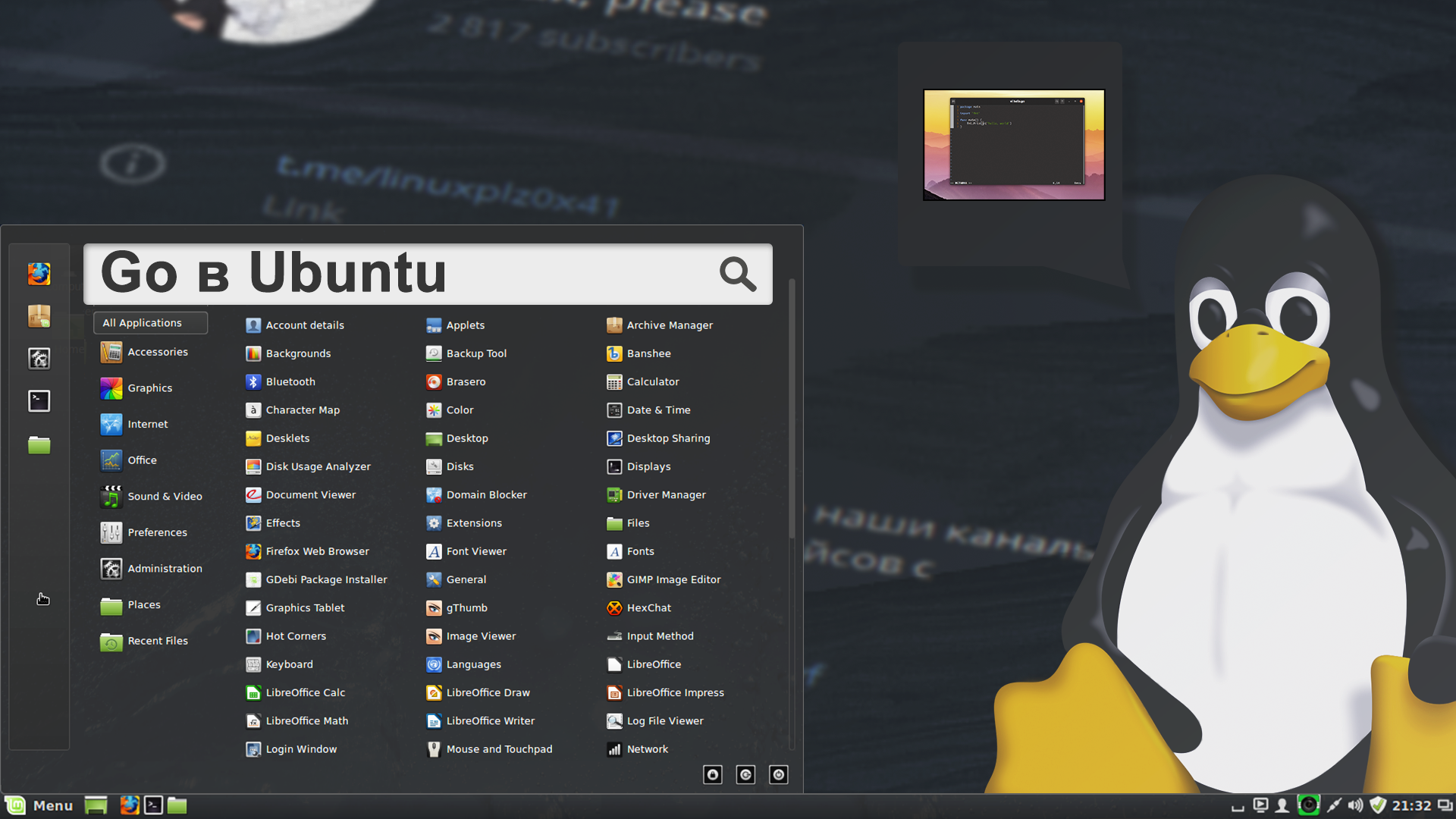This screenshot has height=819, width=1456.
Task: Choose the All Applications category
Action: pos(150,323)
